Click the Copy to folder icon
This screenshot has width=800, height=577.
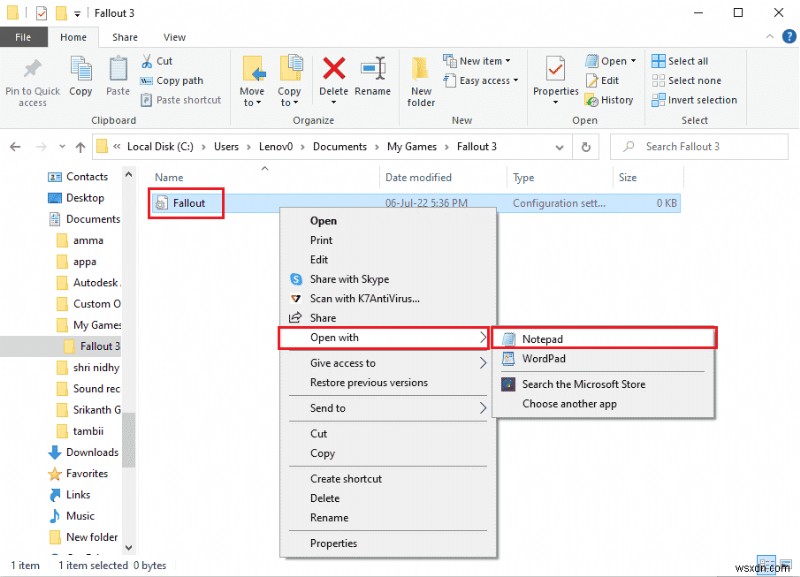(290, 69)
